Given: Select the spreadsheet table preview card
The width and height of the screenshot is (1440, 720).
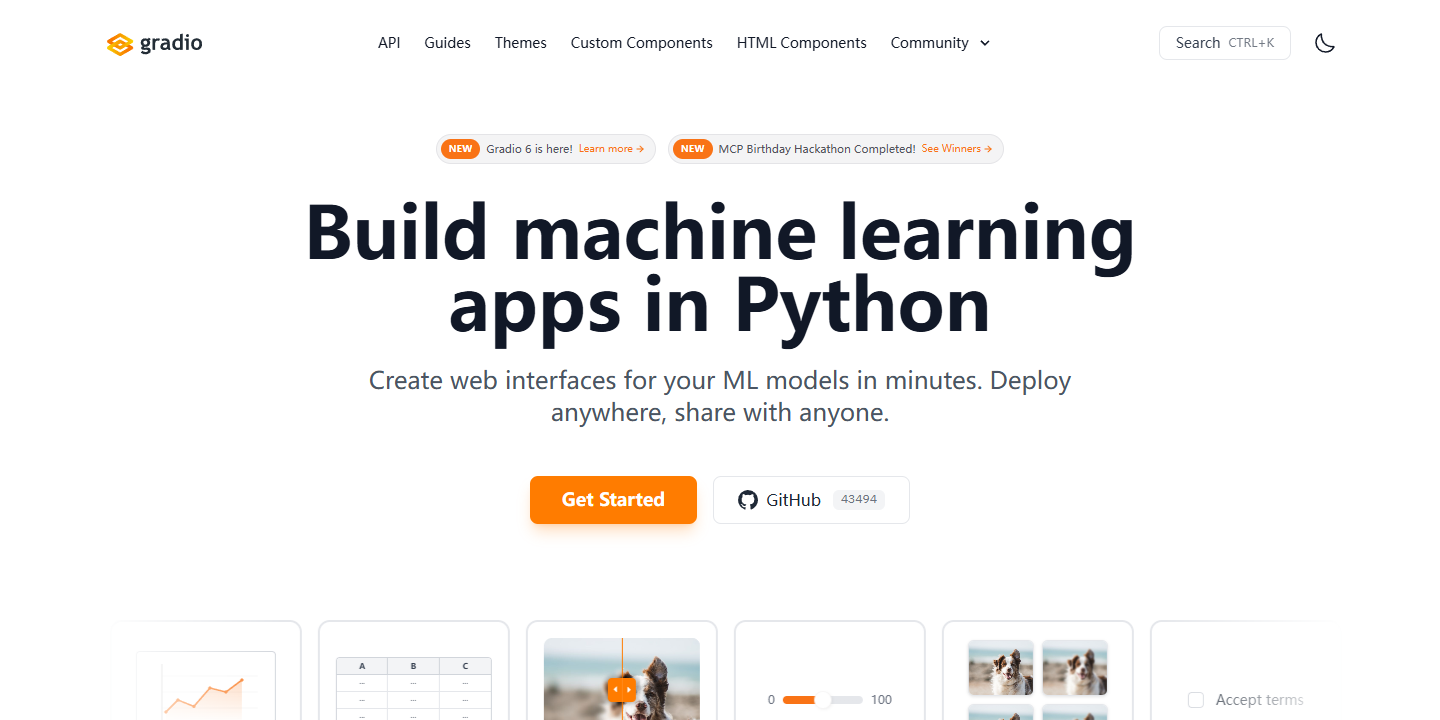Looking at the screenshot, I should (x=414, y=671).
